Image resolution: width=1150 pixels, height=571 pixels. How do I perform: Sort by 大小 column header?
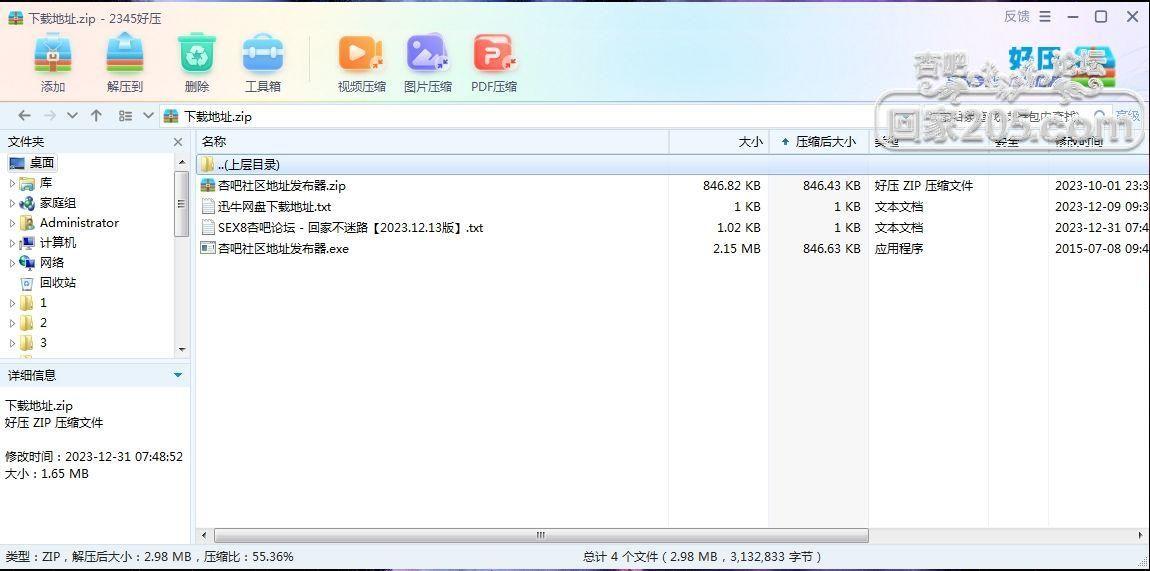719,142
